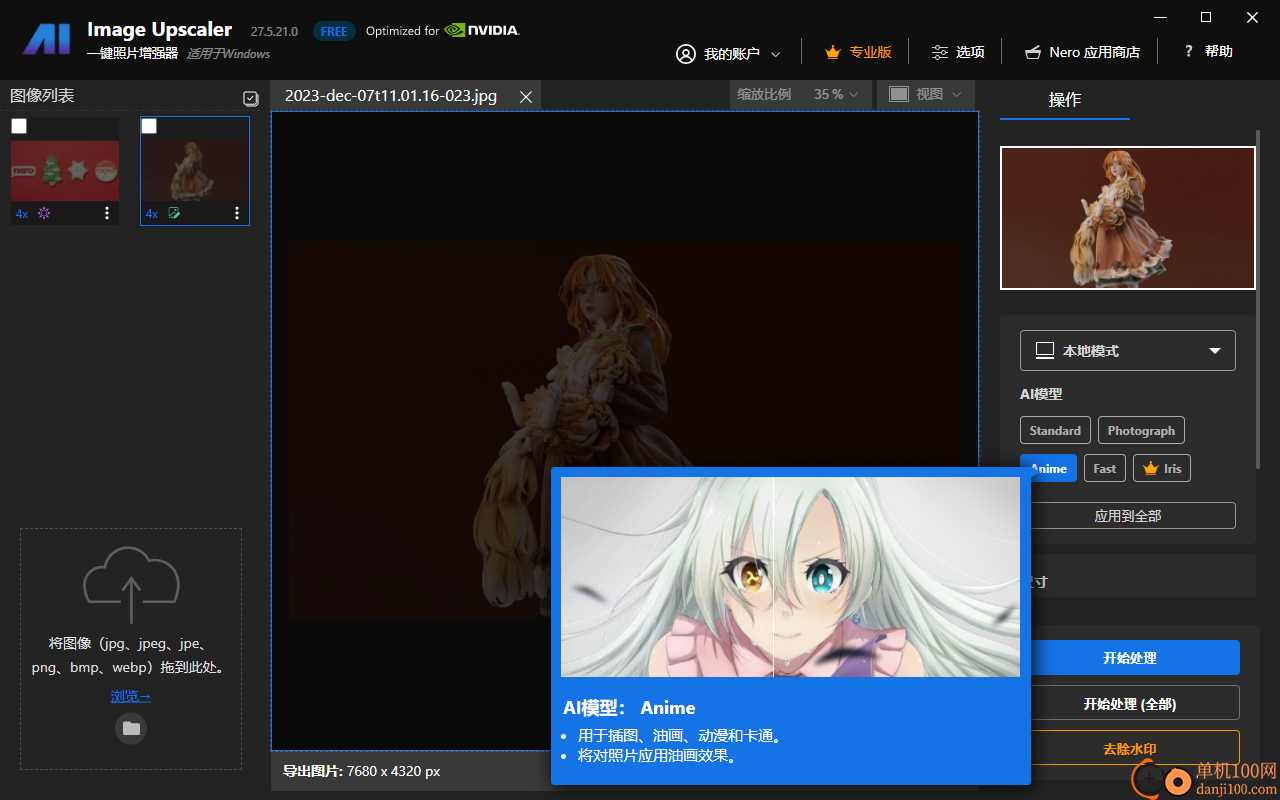Open the local mode dropdown
The image size is (1280, 800).
click(x=1128, y=351)
